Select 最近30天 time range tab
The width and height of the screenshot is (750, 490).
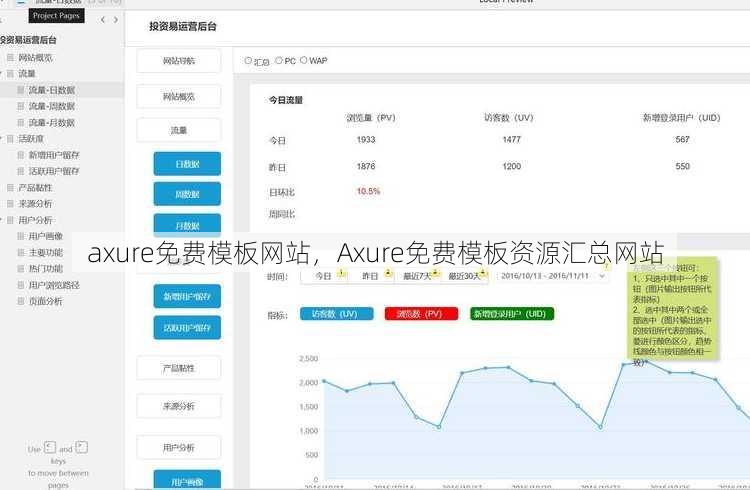coord(464,276)
